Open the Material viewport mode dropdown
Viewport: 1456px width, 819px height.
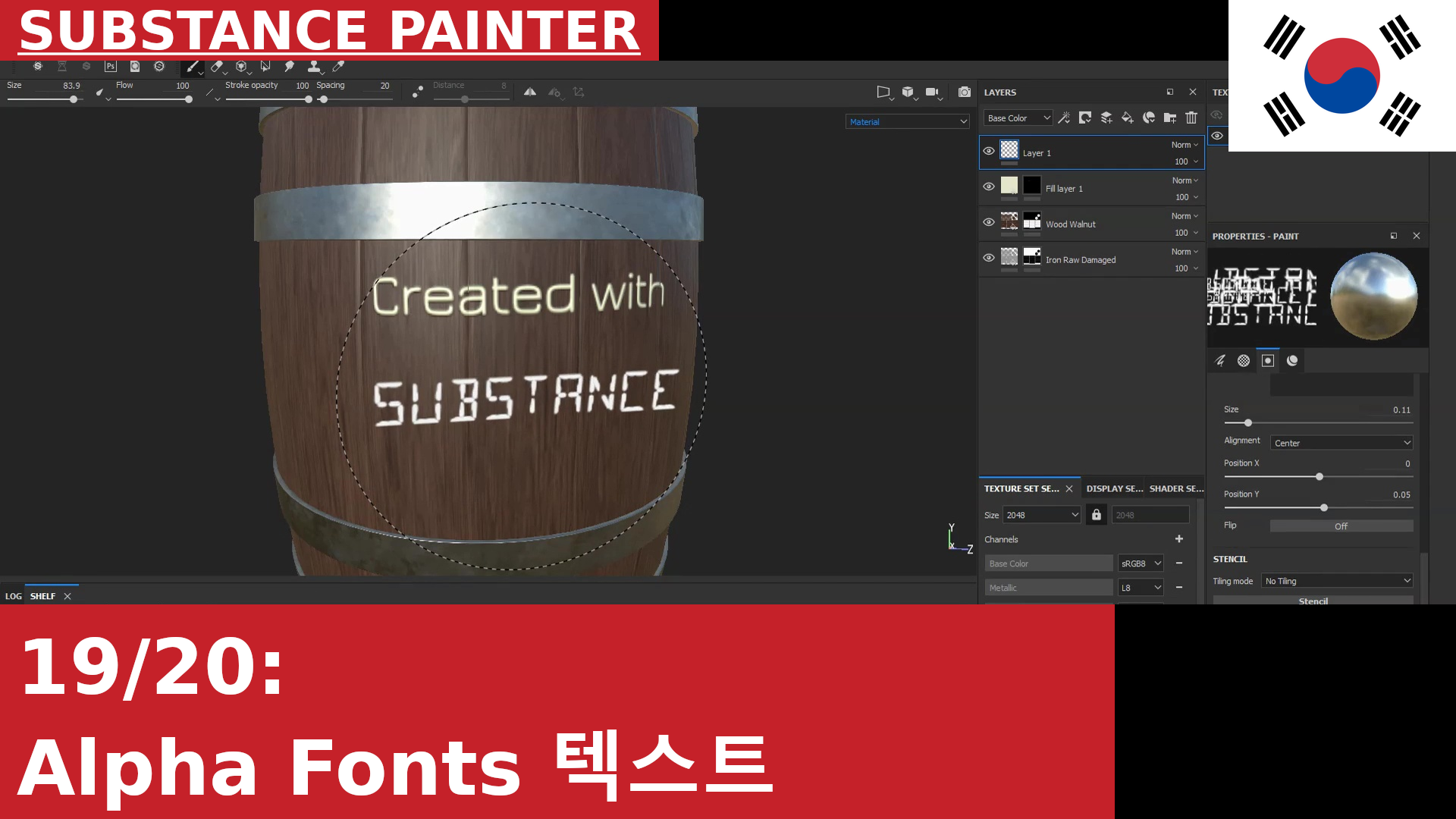pyautogui.click(x=907, y=121)
